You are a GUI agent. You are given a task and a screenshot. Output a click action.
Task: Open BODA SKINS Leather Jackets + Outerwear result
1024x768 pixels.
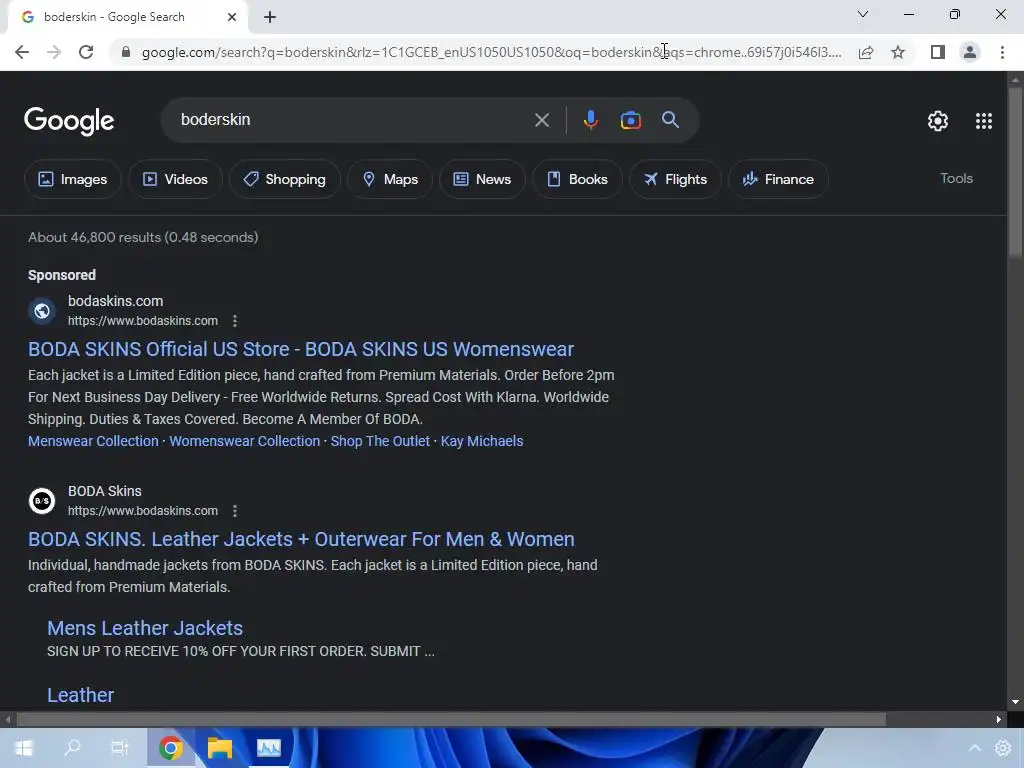(301, 539)
